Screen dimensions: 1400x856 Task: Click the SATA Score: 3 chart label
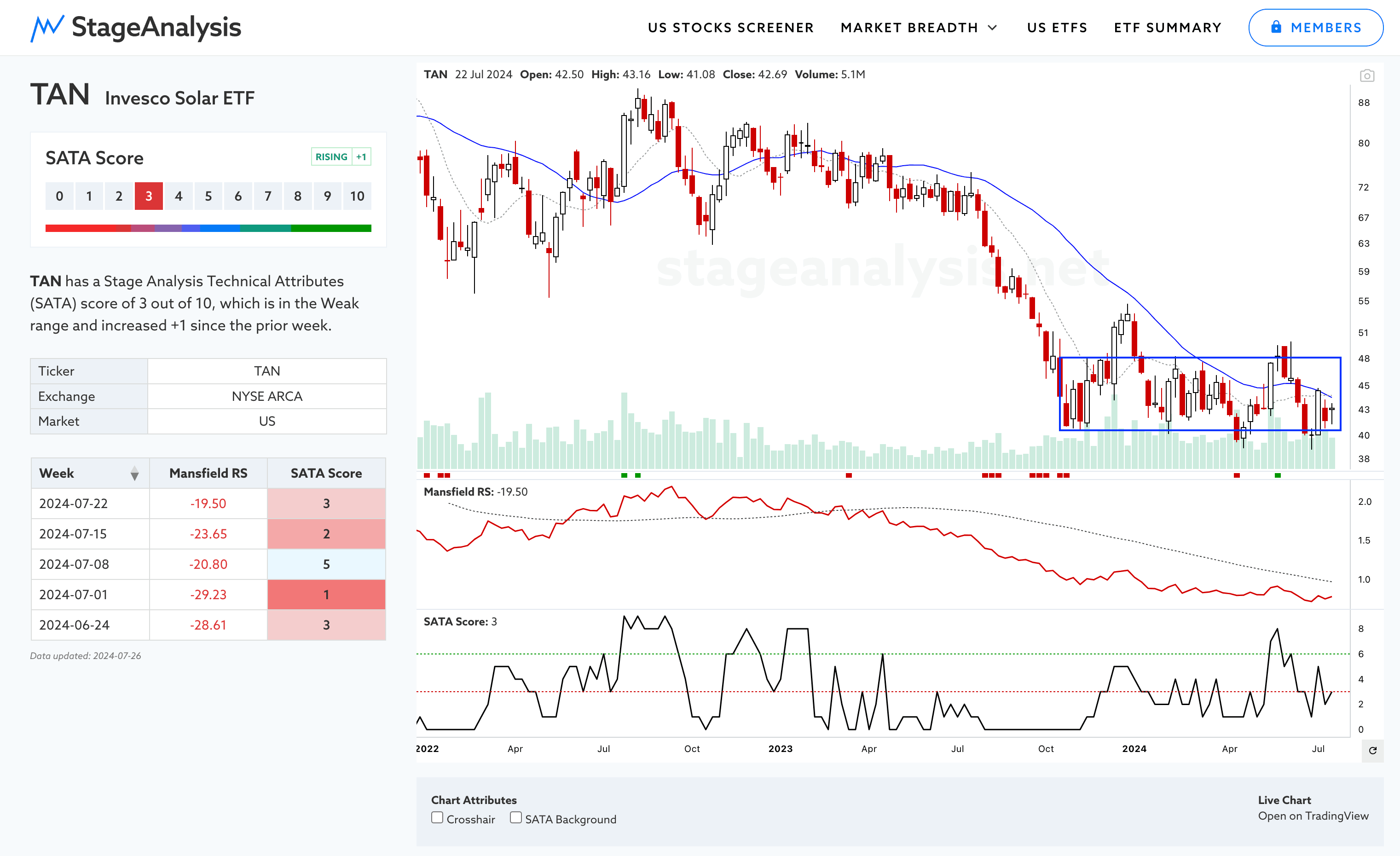click(x=460, y=621)
